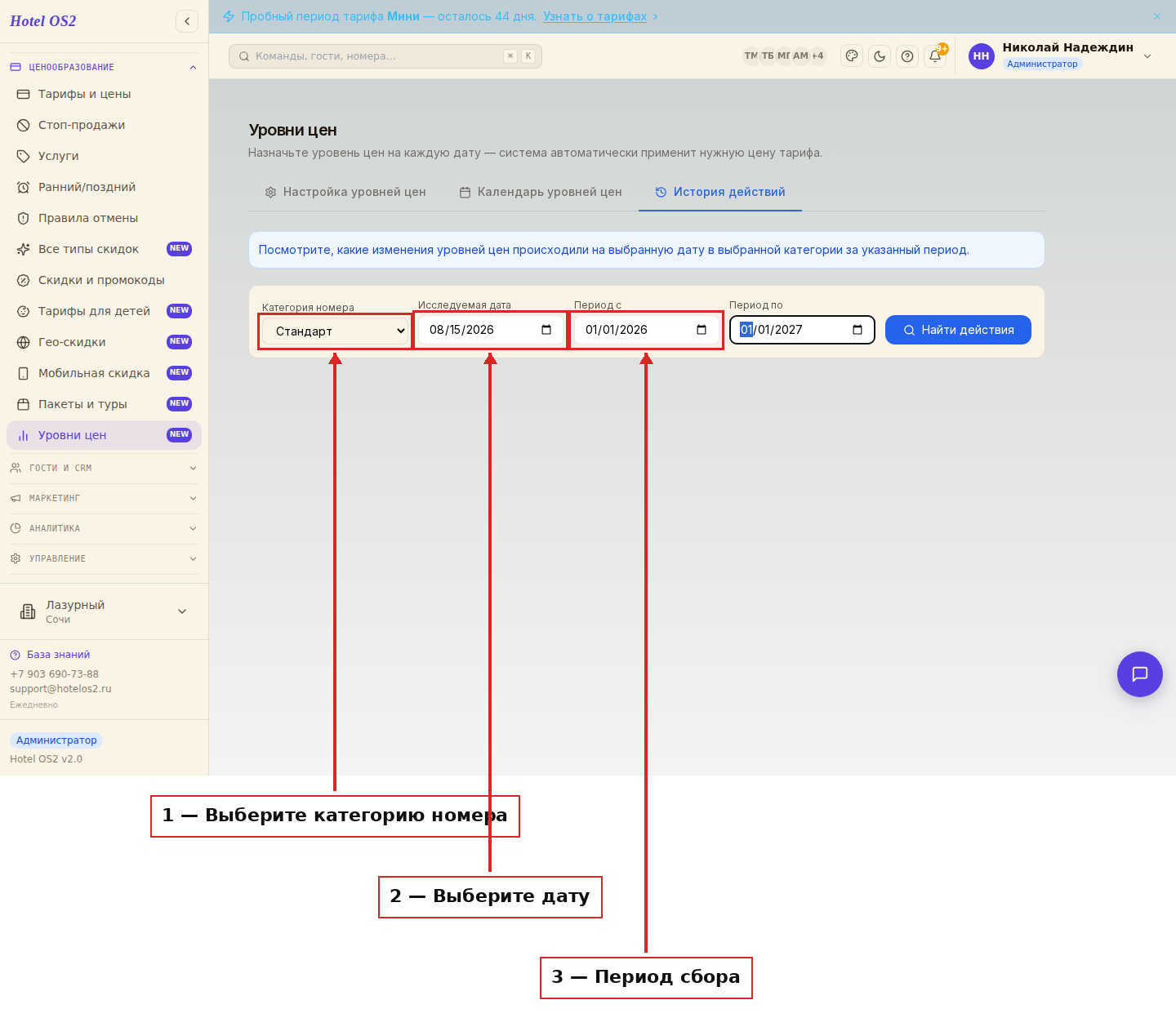Click the AM user badge

[800, 56]
